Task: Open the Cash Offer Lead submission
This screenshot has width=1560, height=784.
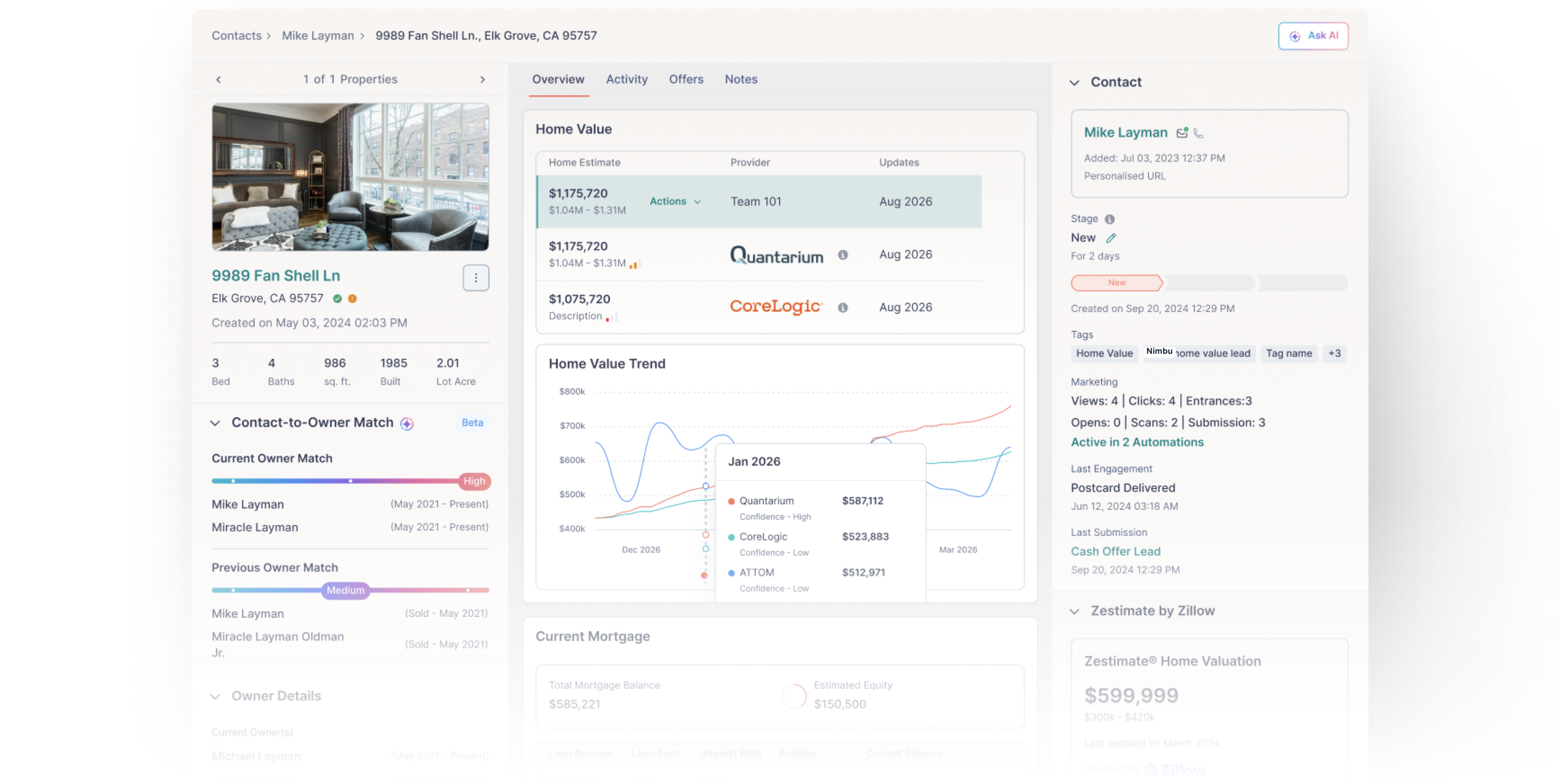Action: pyautogui.click(x=1115, y=552)
